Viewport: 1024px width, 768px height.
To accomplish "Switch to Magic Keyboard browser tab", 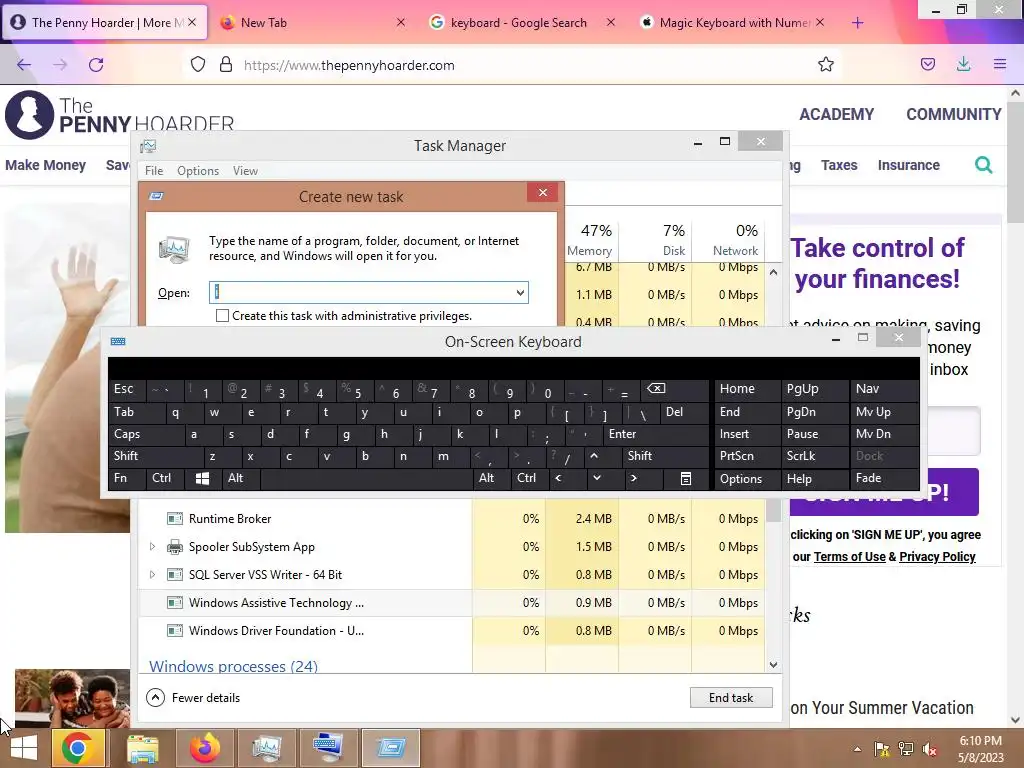I will coord(734,23).
